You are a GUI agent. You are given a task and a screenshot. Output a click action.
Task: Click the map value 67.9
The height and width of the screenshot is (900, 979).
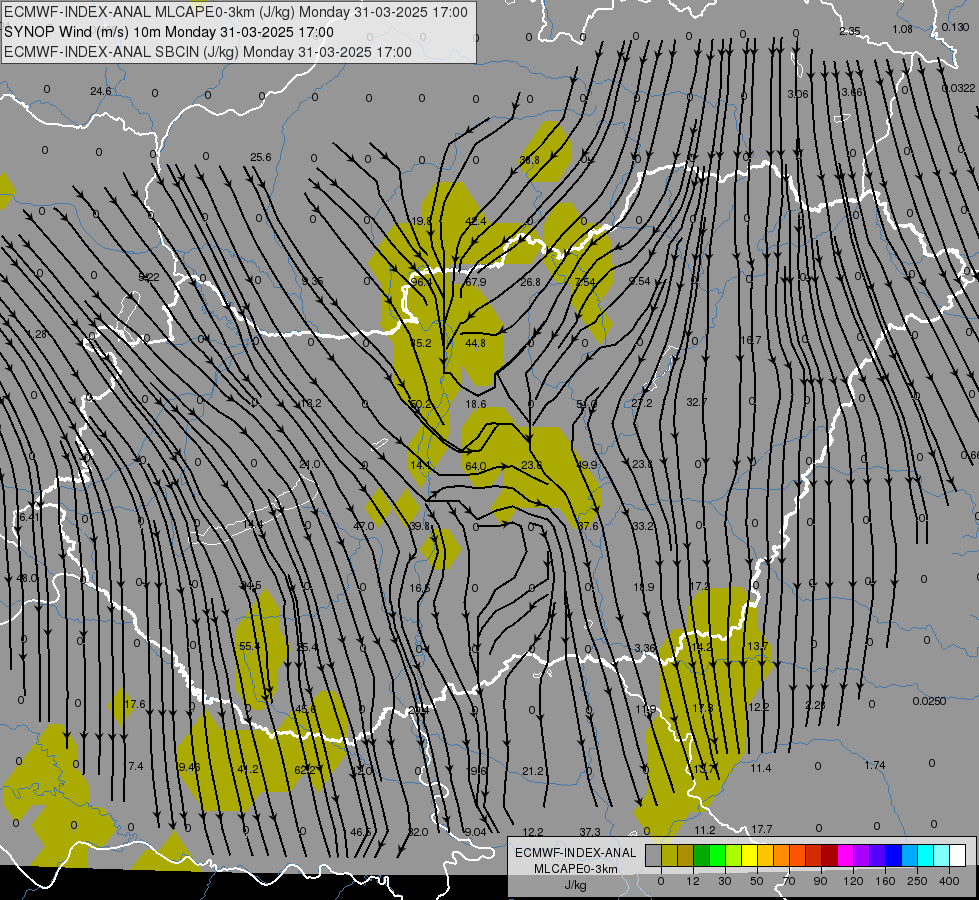coord(475,282)
